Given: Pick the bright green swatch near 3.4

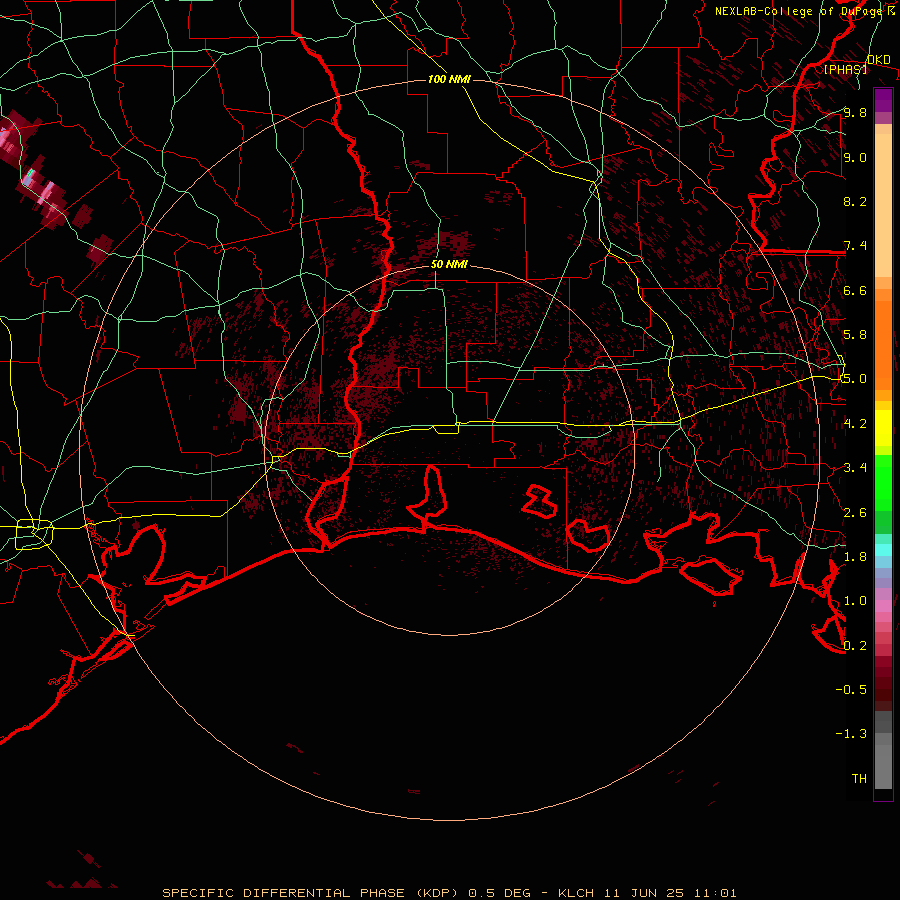Looking at the screenshot, I should pos(883,482).
